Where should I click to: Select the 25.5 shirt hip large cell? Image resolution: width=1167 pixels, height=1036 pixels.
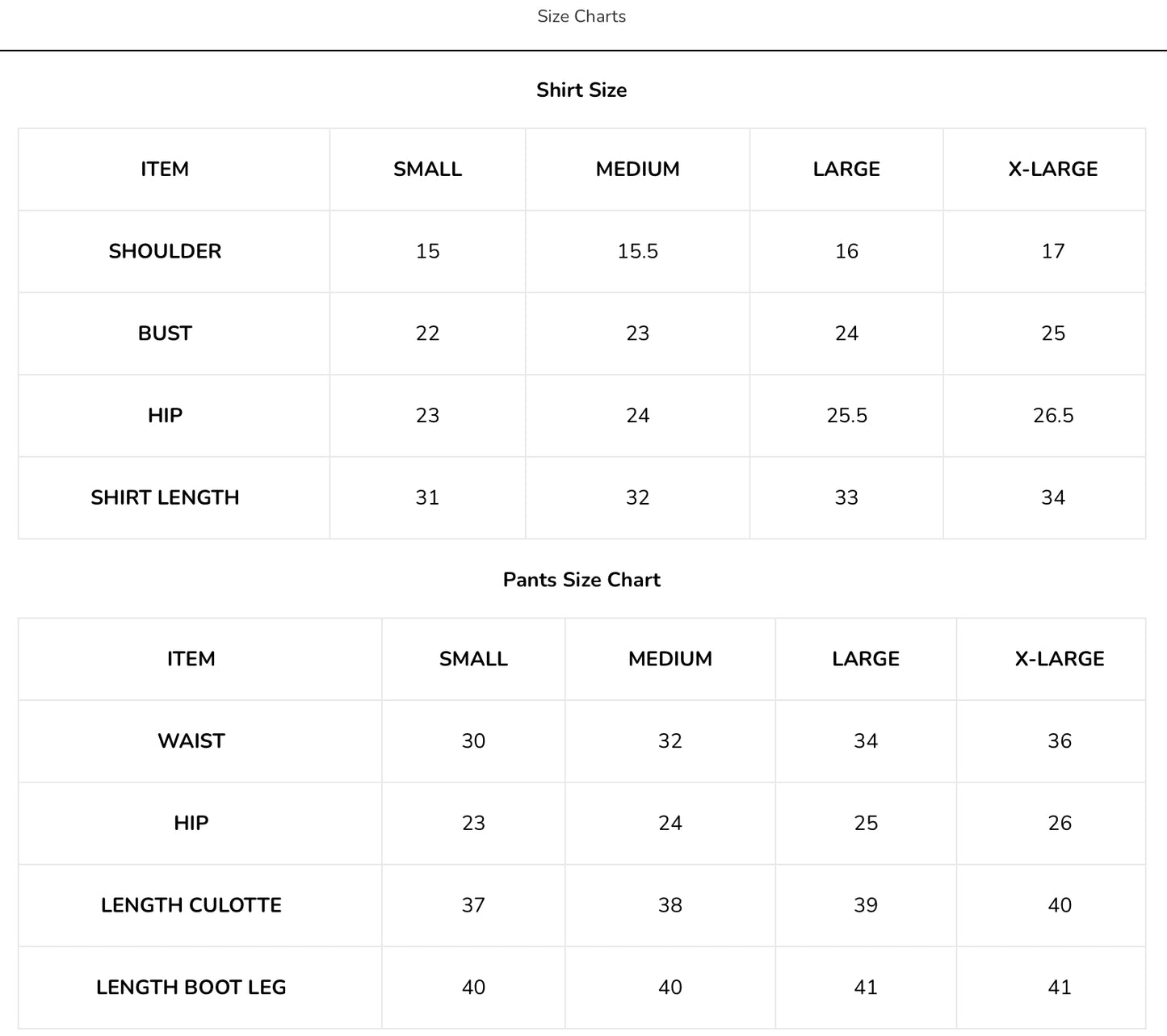pos(847,415)
